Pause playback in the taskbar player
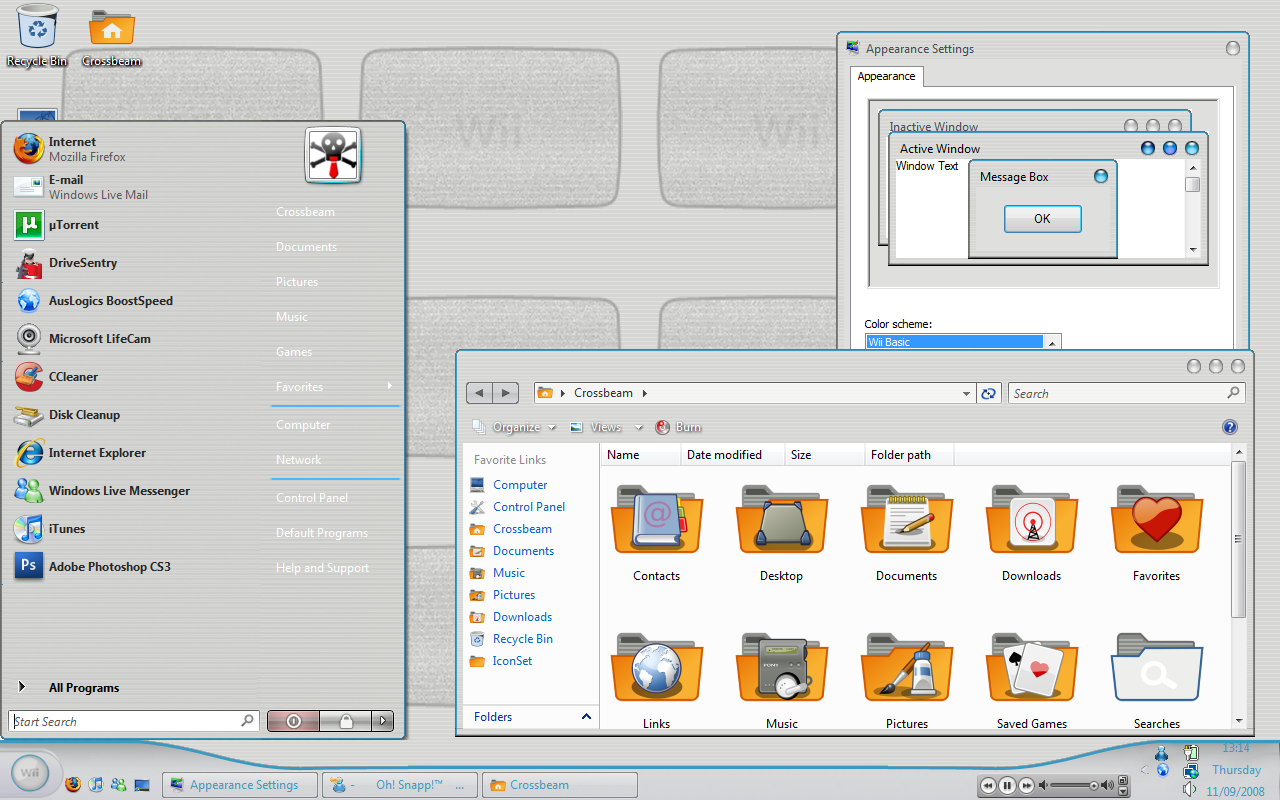This screenshot has width=1280, height=800. point(1007,785)
